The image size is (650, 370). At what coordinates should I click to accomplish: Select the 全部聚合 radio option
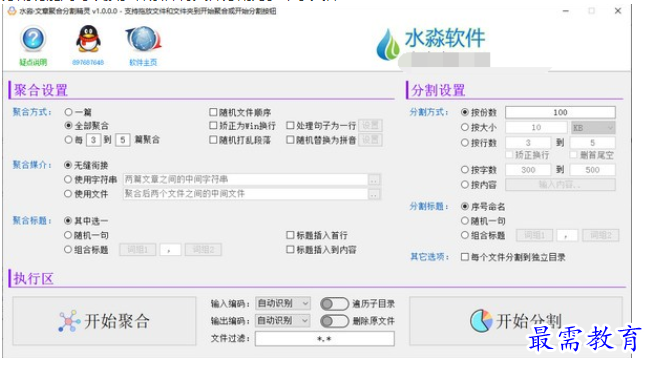point(68,126)
